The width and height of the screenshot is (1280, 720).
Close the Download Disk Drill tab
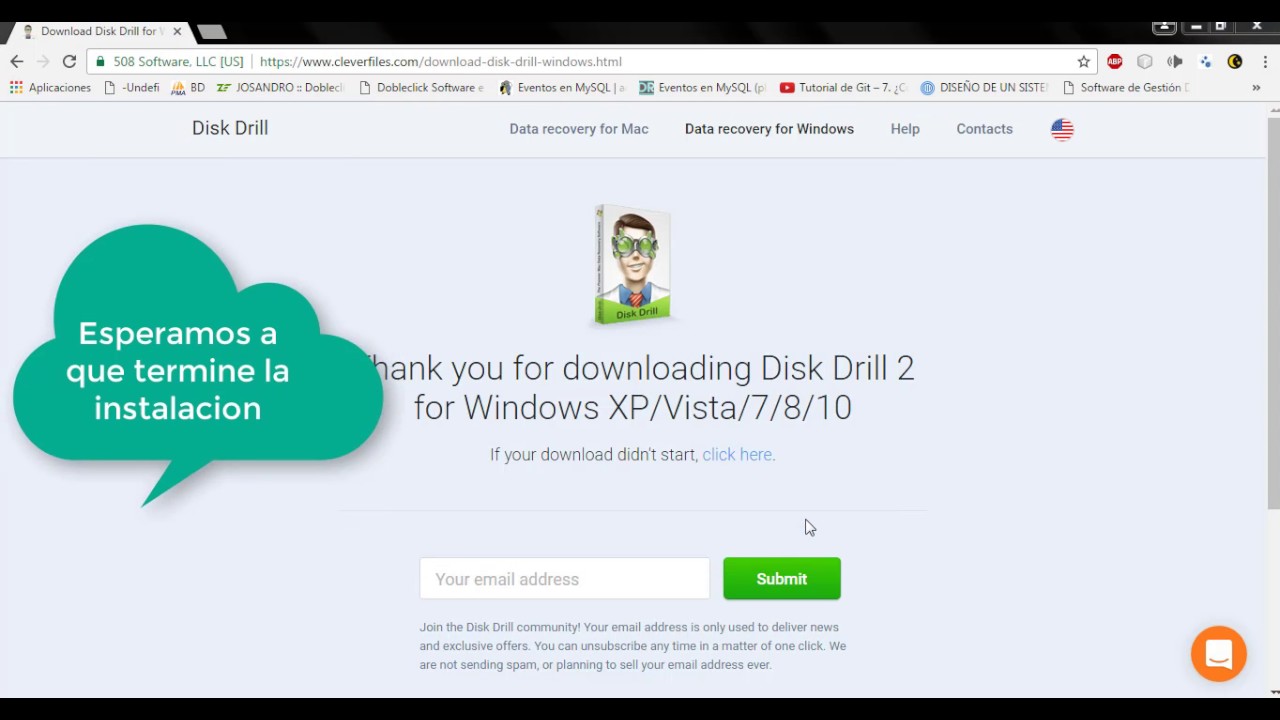pyautogui.click(x=177, y=32)
